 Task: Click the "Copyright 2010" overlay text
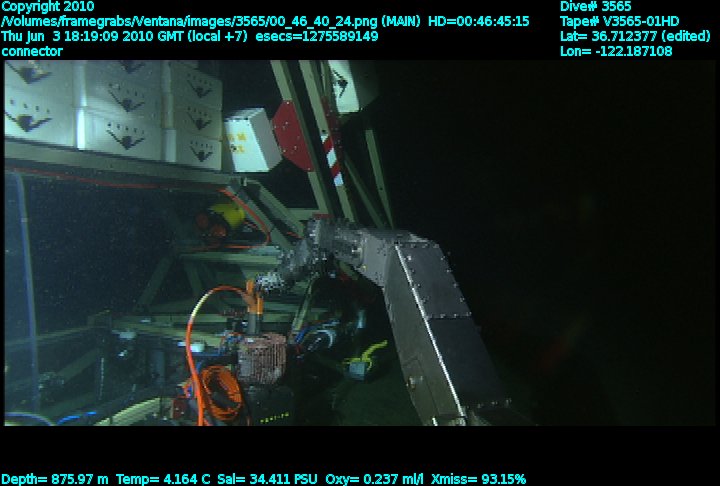(x=48, y=7)
